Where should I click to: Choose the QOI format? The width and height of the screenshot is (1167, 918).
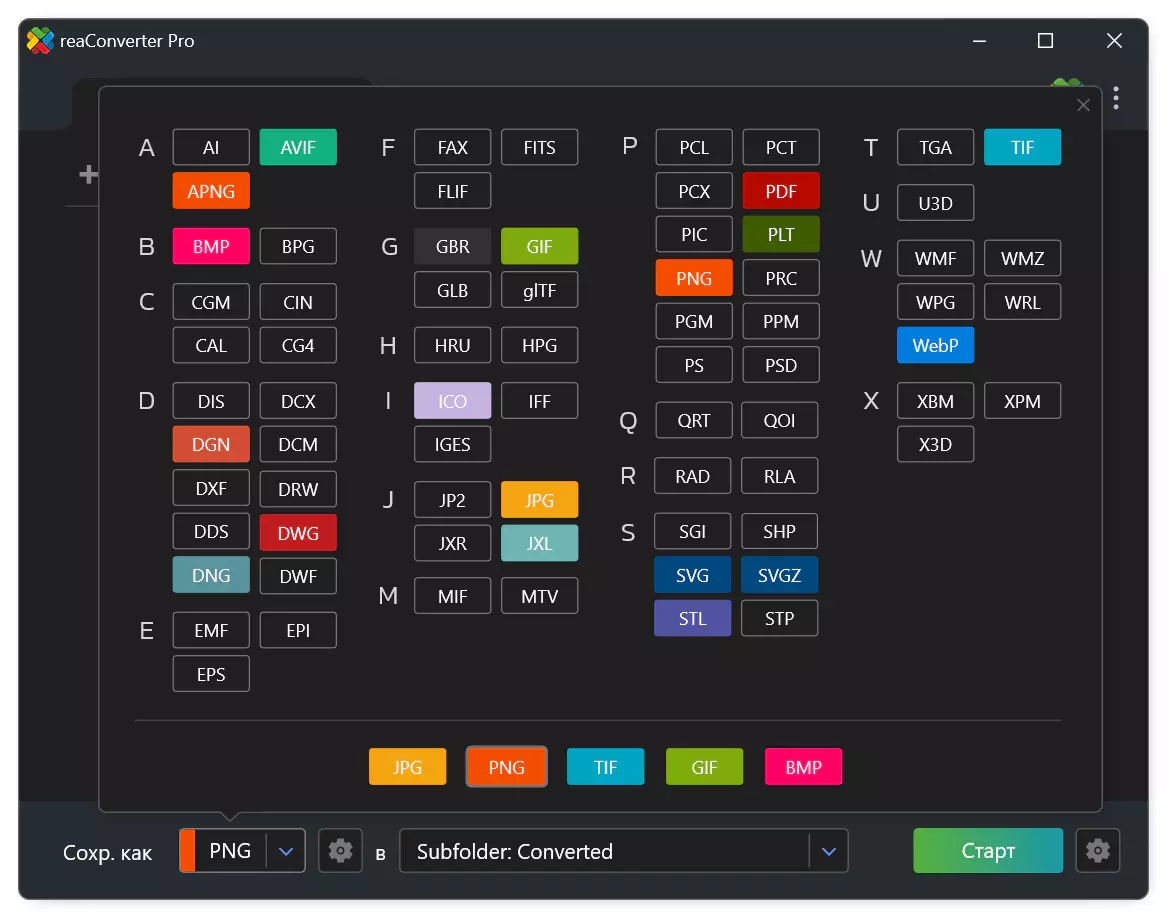tap(779, 421)
